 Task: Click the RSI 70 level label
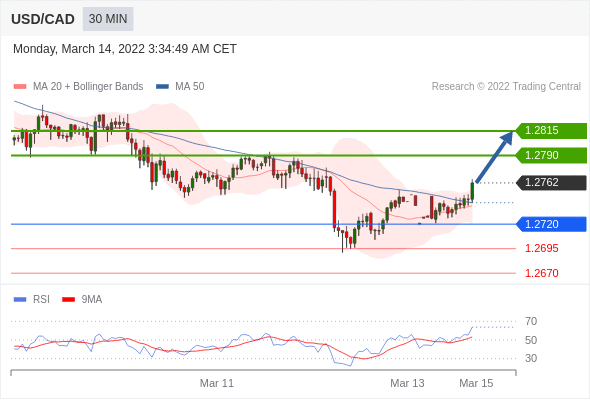click(x=531, y=321)
